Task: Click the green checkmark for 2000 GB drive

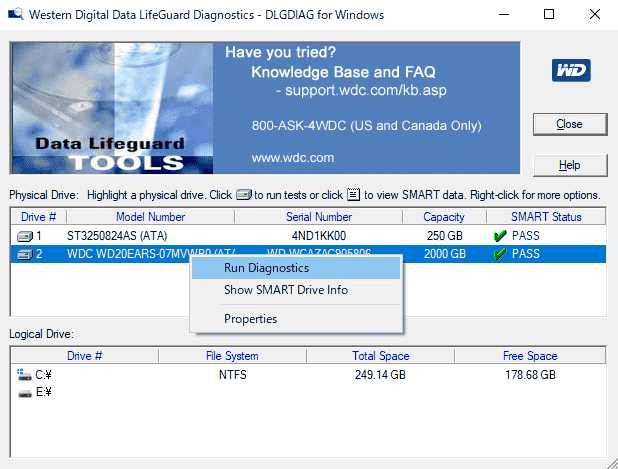Action: 500,254
